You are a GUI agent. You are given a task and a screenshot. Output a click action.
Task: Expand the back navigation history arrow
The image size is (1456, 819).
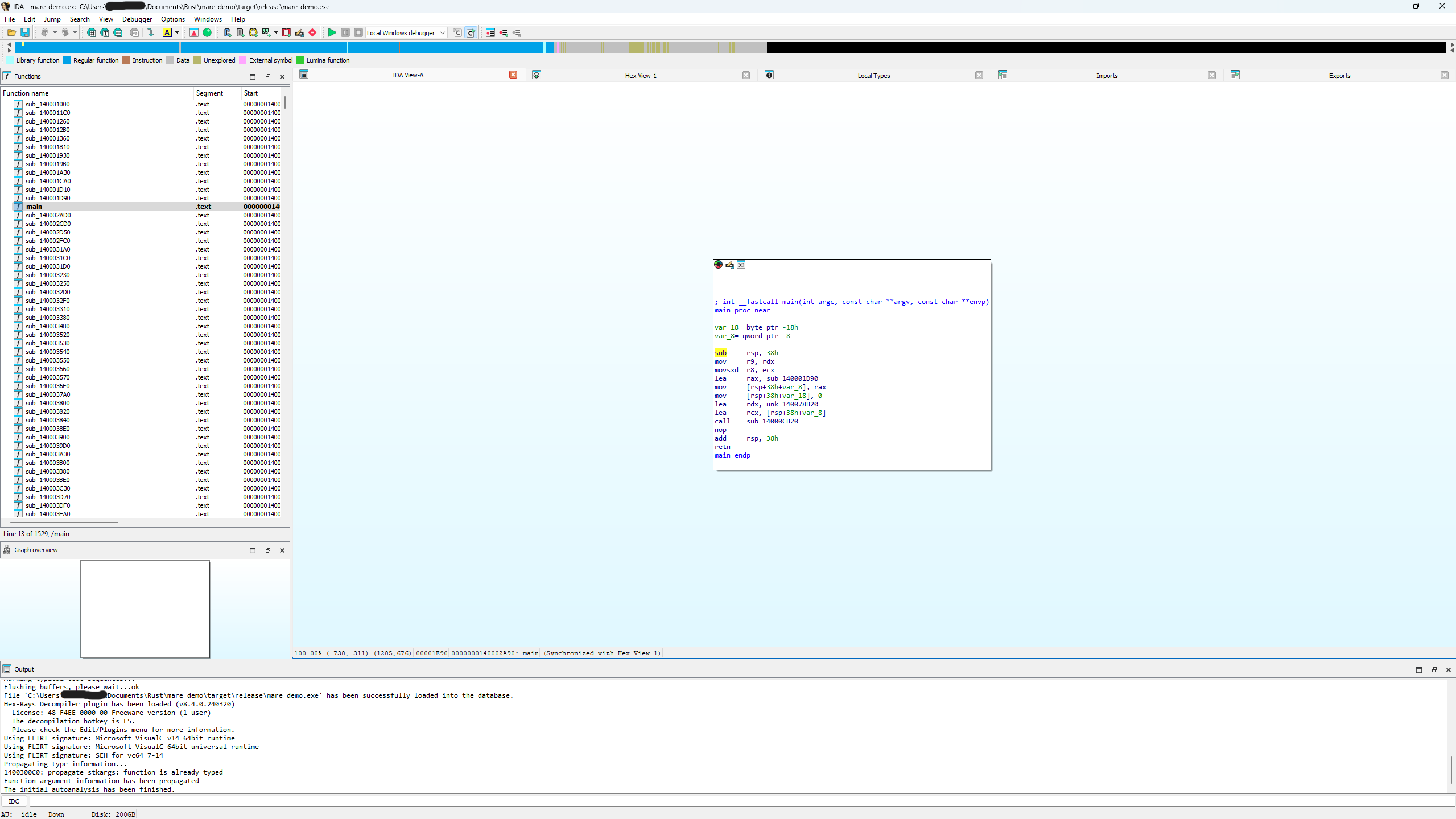[55, 32]
